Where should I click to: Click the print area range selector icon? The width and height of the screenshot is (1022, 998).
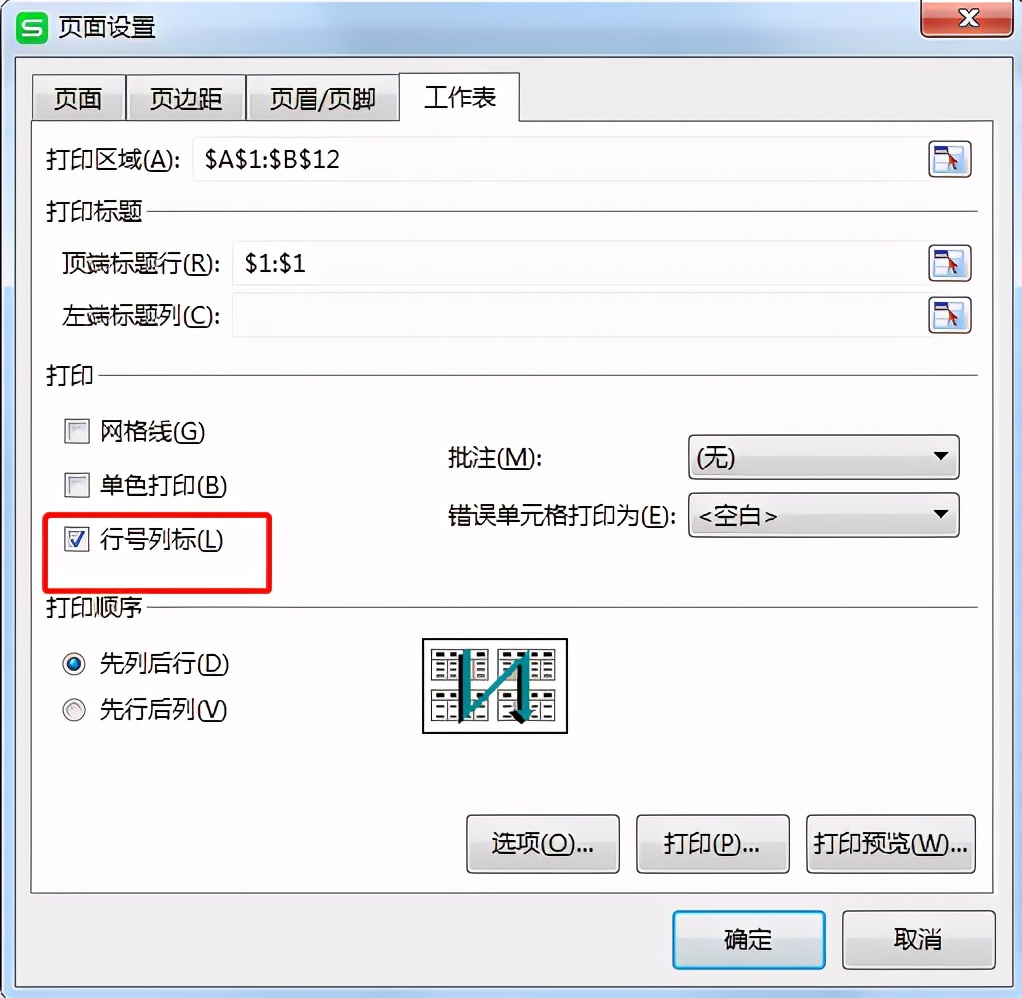pos(950,159)
